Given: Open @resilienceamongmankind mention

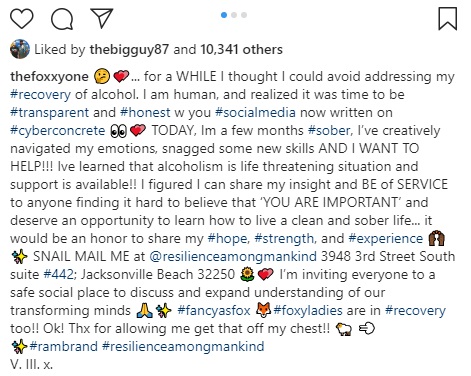Looking at the screenshot, I should coord(233,257).
